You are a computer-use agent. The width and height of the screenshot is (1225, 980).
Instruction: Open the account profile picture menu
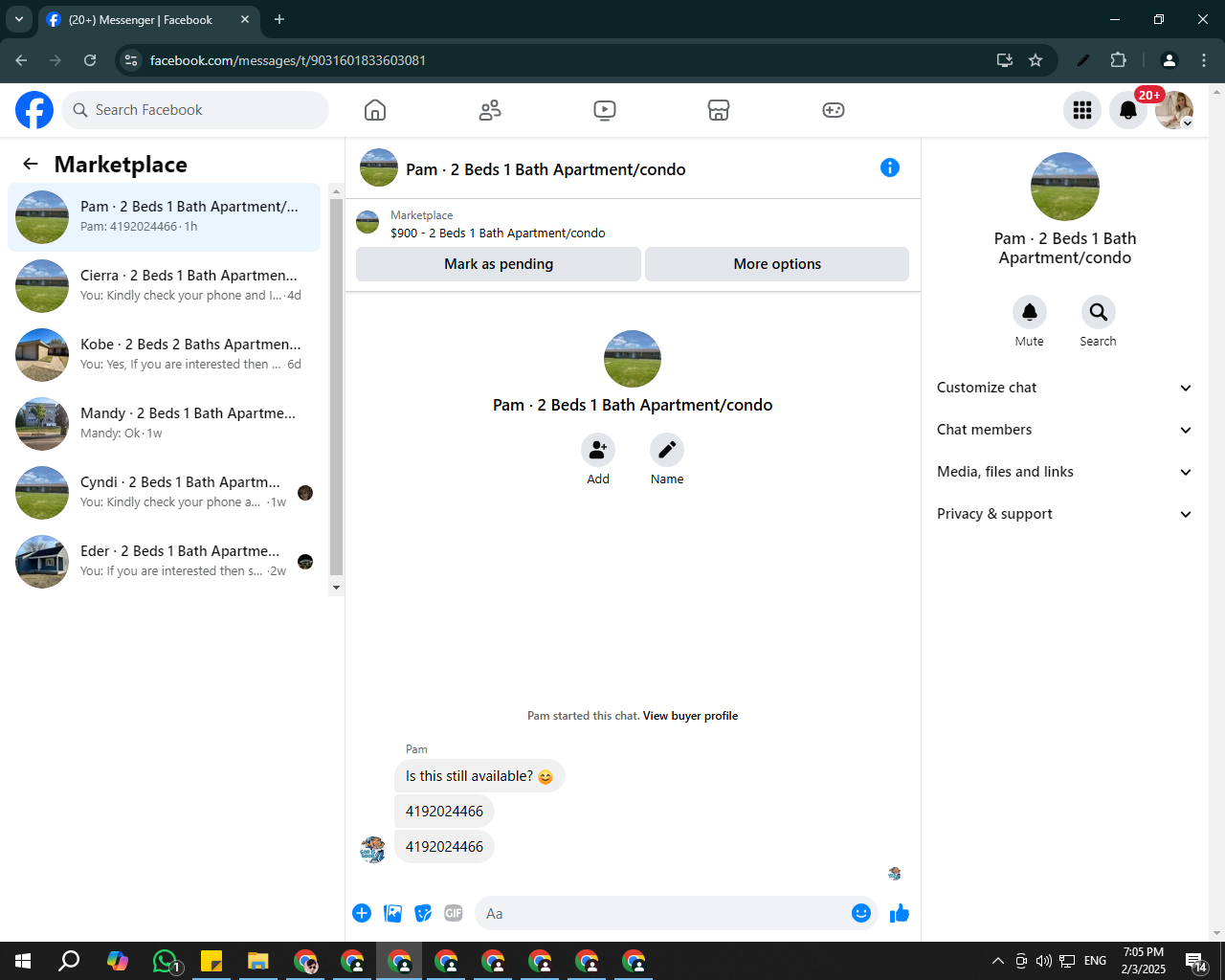point(1174,110)
